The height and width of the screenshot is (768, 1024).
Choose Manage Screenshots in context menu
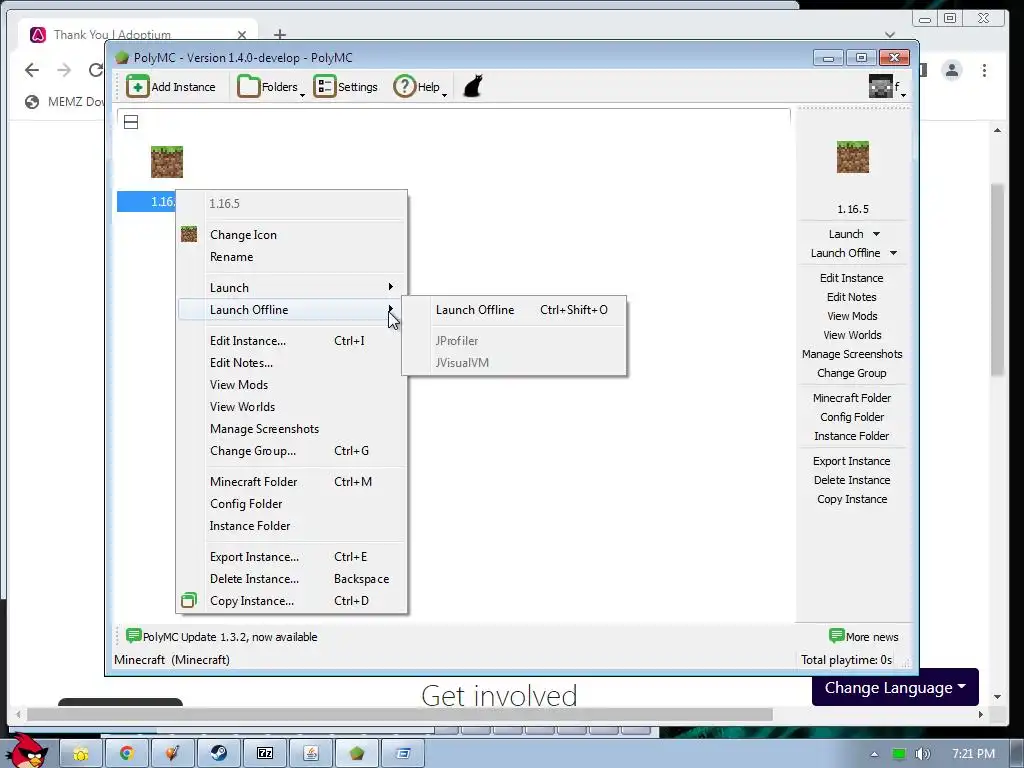291,428
